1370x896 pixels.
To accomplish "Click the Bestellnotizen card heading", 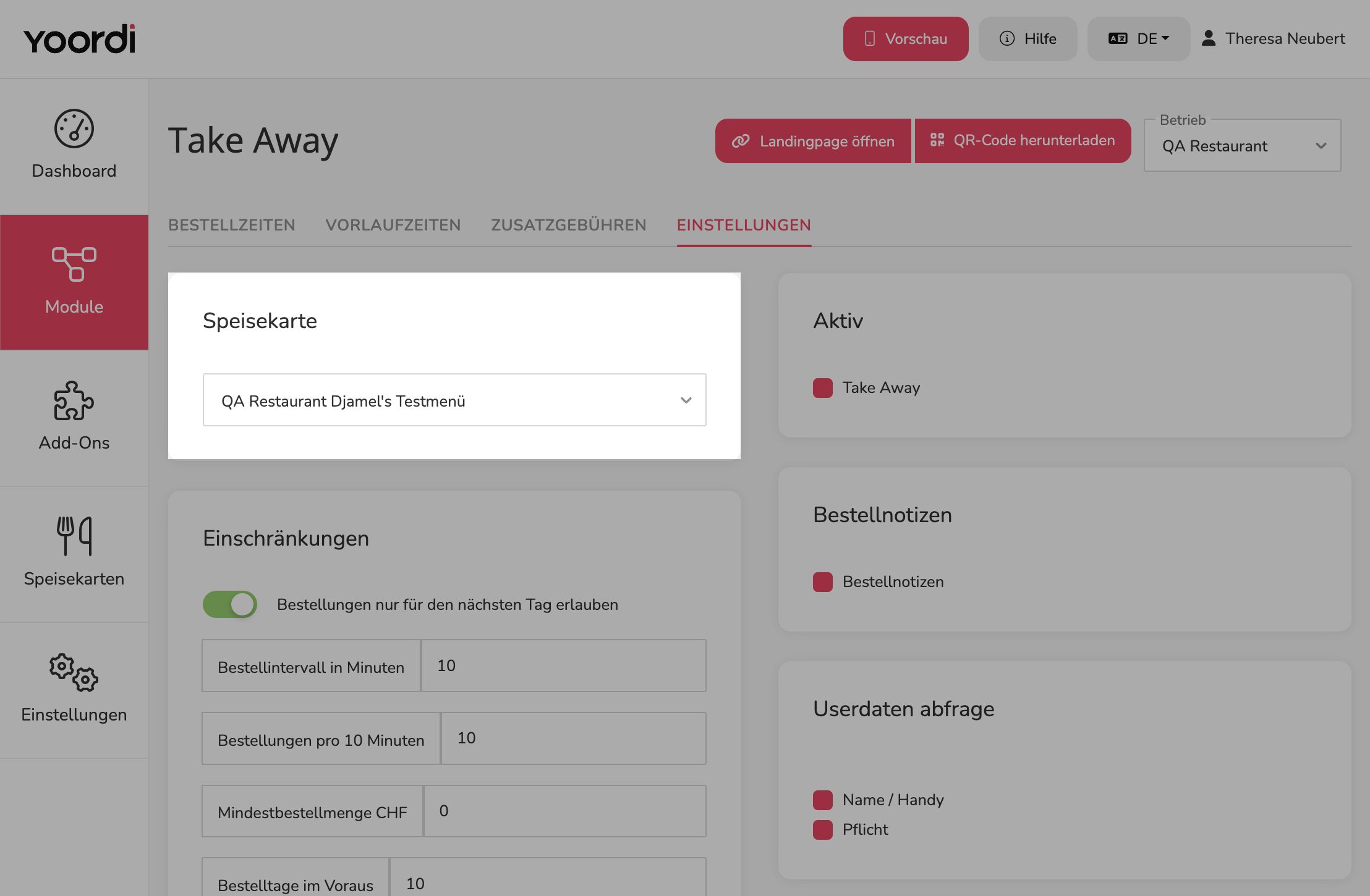I will pos(882,515).
